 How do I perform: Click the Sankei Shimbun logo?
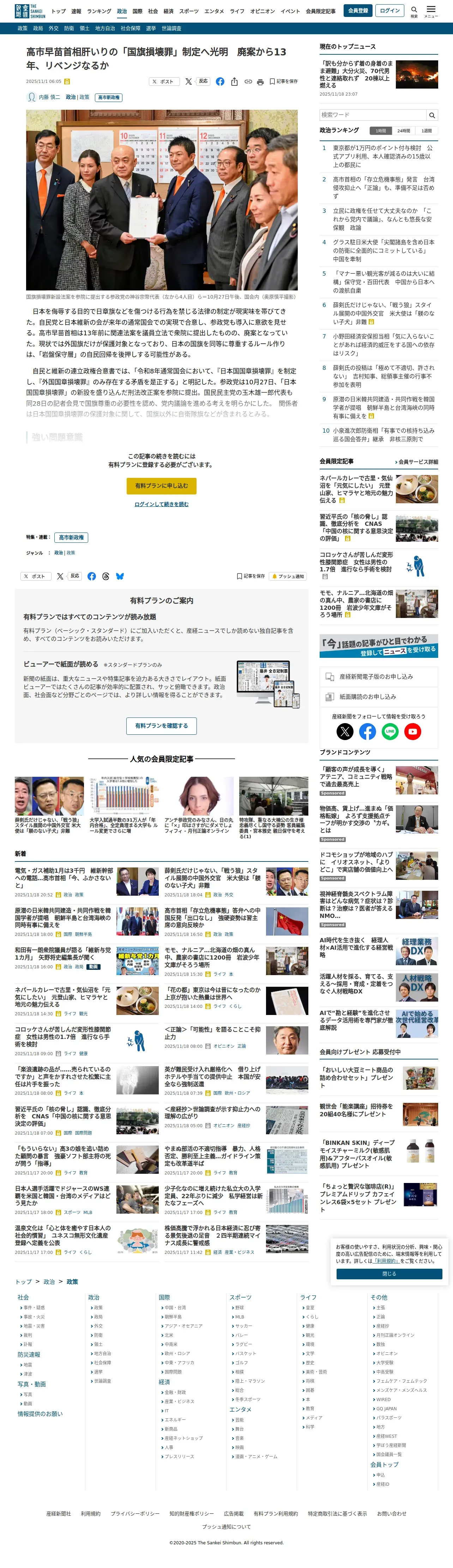[x=30, y=11]
